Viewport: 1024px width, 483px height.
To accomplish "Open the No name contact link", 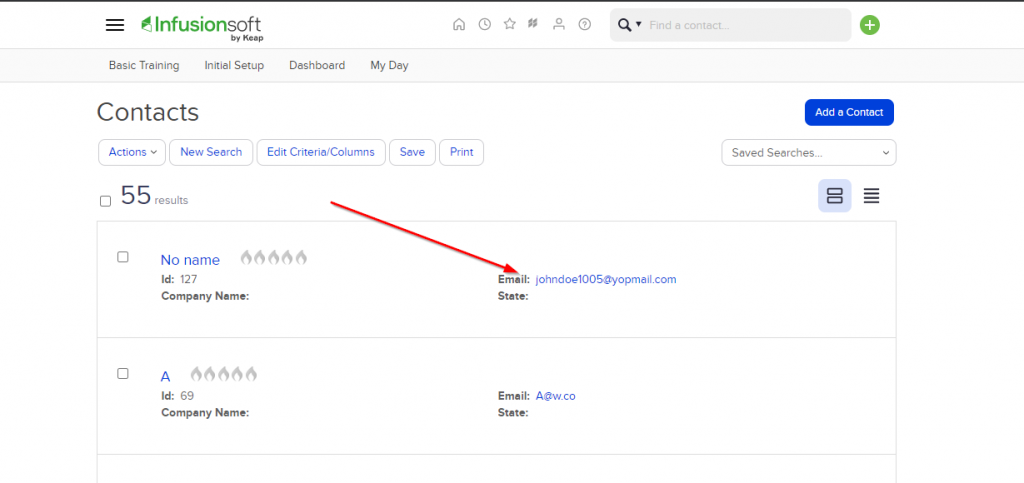I will pyautogui.click(x=190, y=260).
